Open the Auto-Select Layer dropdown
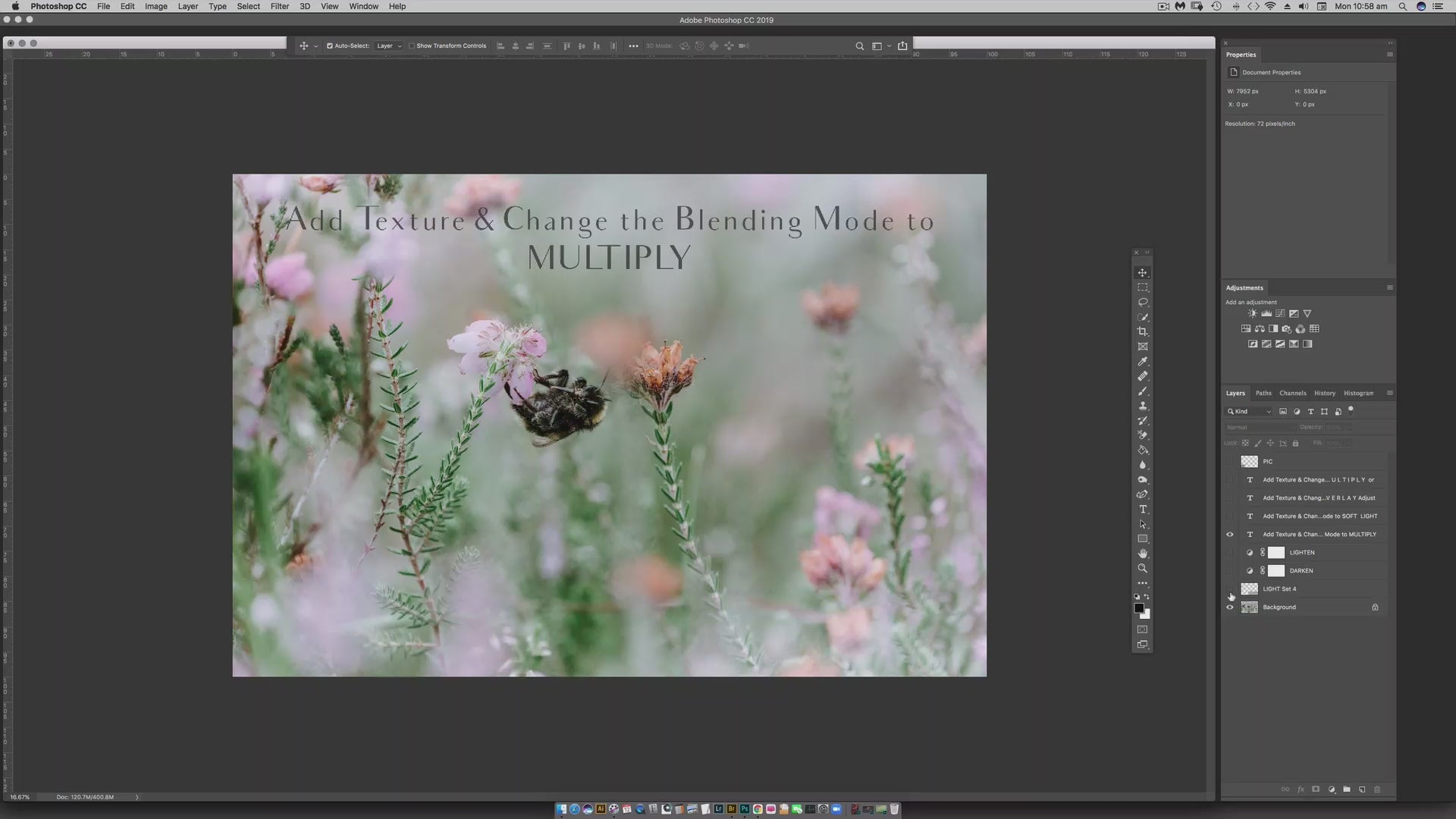 click(389, 45)
